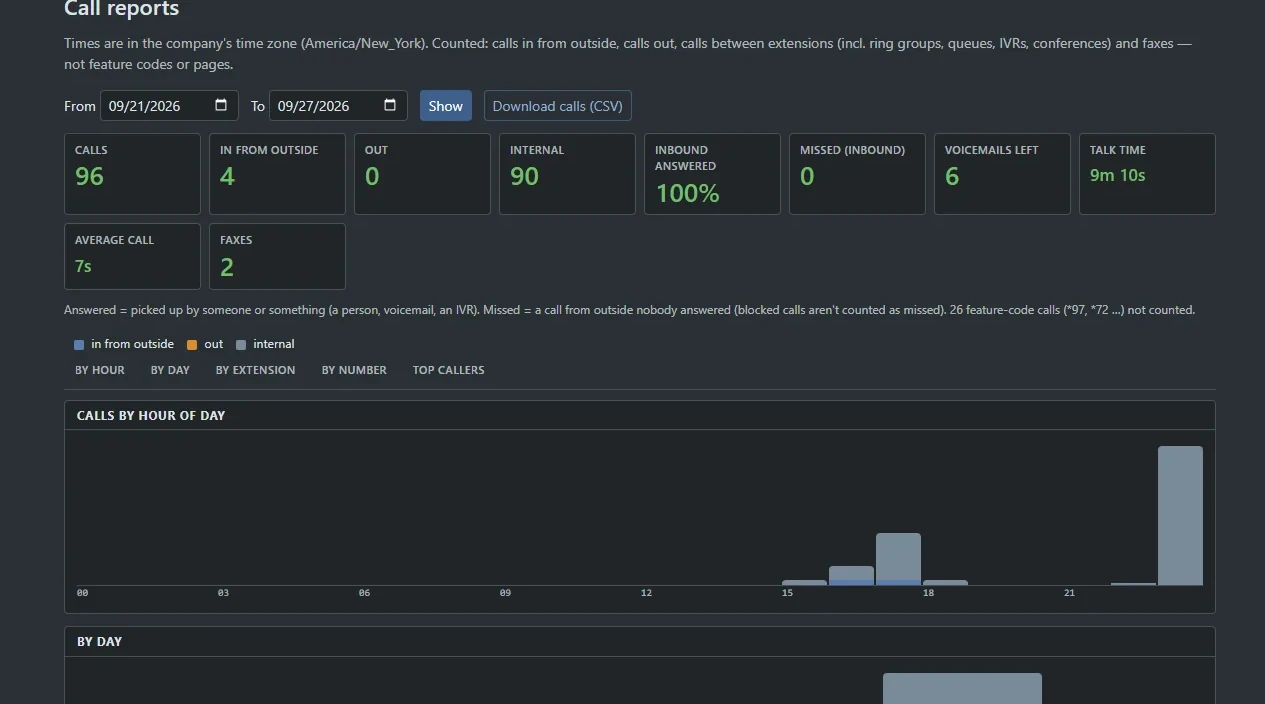Viewport: 1265px width, 704px height.
Task: Click the axis label 21 on hour chart
Action: (1069, 593)
